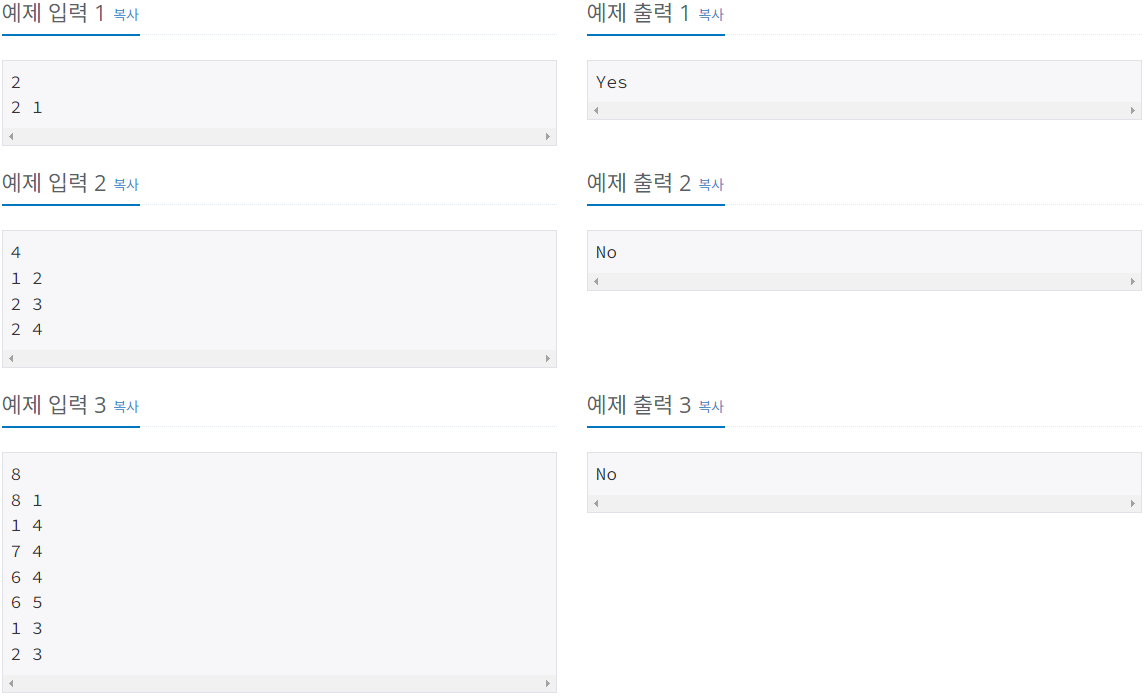
Task: Click inside example input 3 code box
Action: click(x=279, y=564)
